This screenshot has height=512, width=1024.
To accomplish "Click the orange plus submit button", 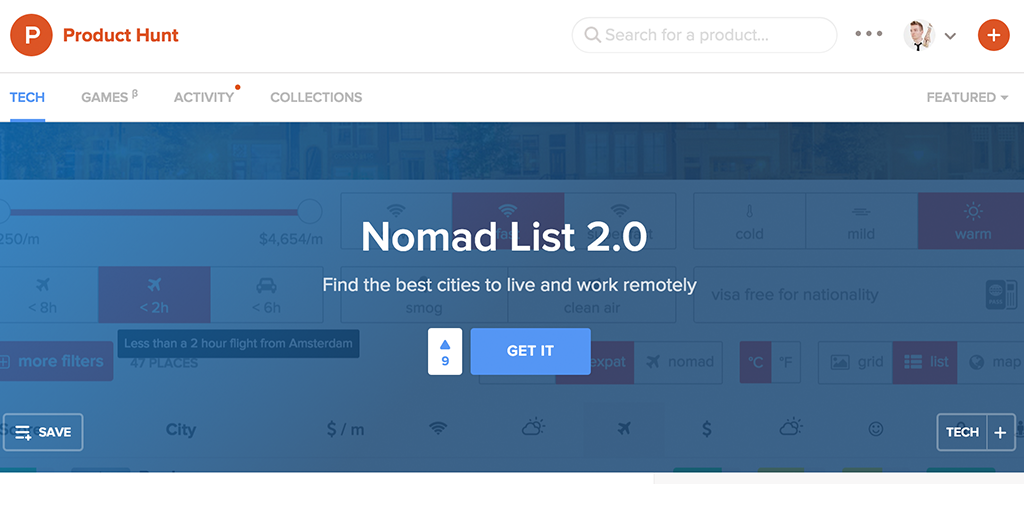I will (x=993, y=35).
